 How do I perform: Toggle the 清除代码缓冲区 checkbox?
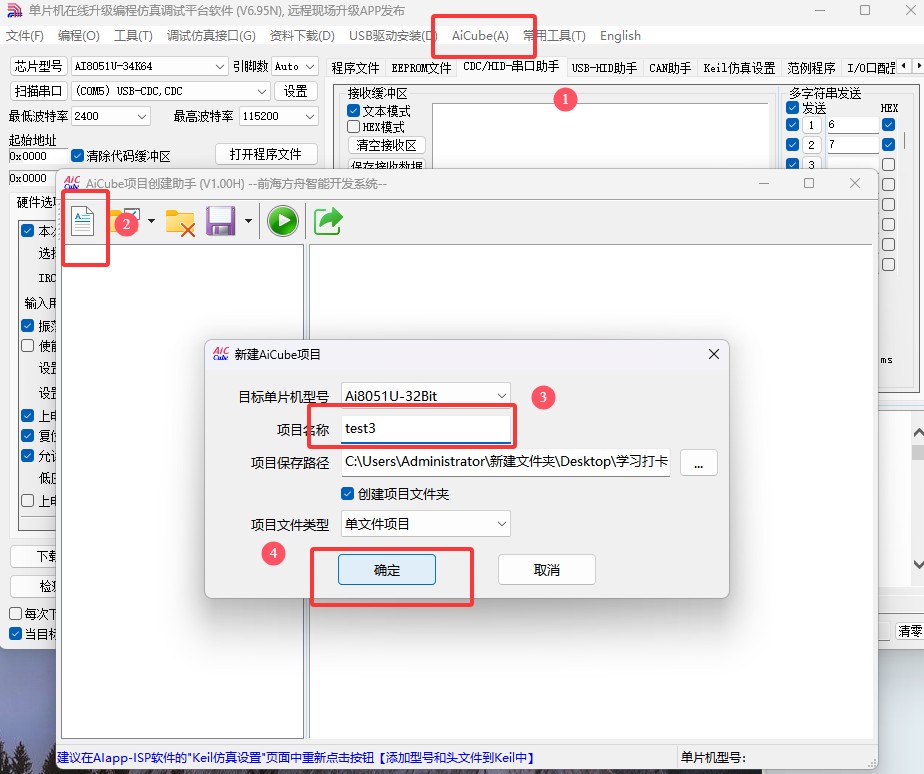pyautogui.click(x=77, y=156)
